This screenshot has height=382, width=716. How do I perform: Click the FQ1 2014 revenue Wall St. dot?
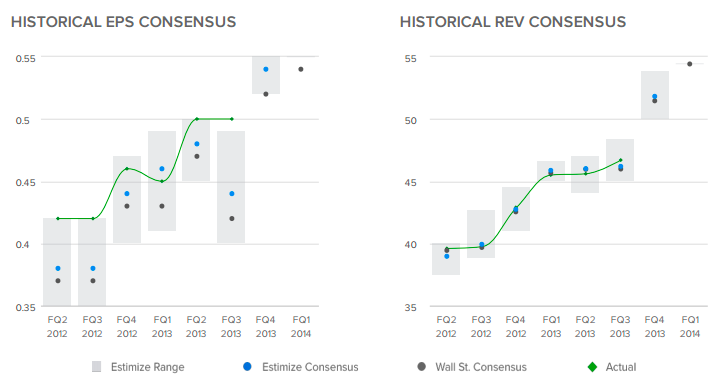point(690,64)
